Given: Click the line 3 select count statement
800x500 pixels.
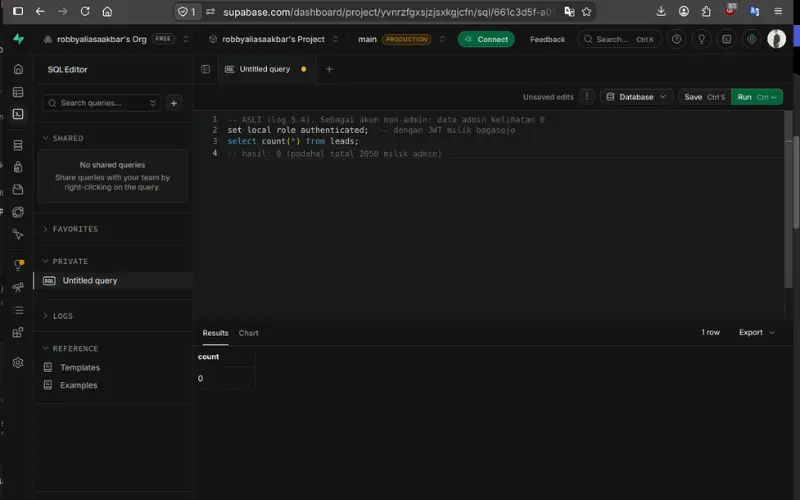Looking at the screenshot, I should 293,141.
